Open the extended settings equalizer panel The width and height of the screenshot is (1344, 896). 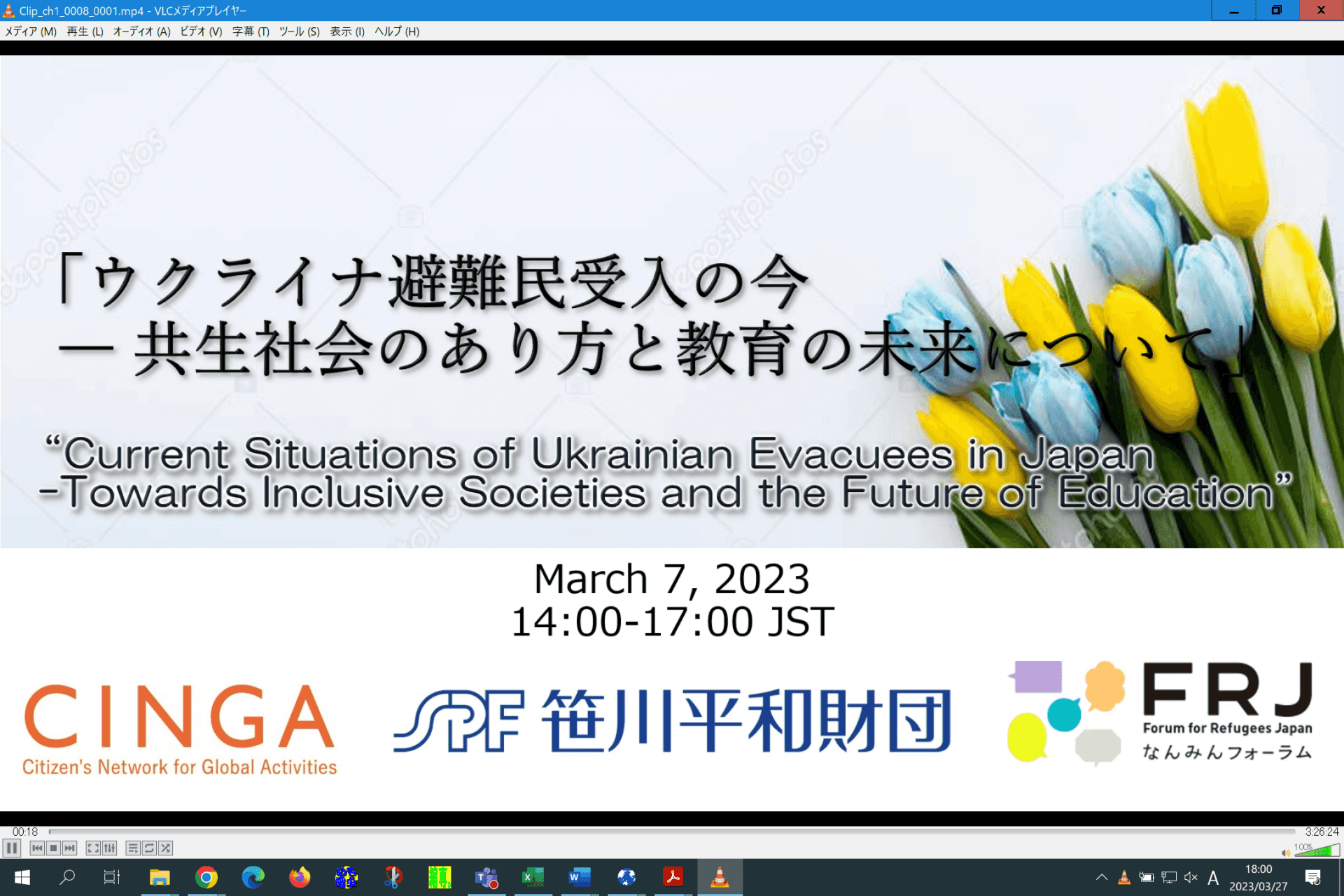coord(108,847)
